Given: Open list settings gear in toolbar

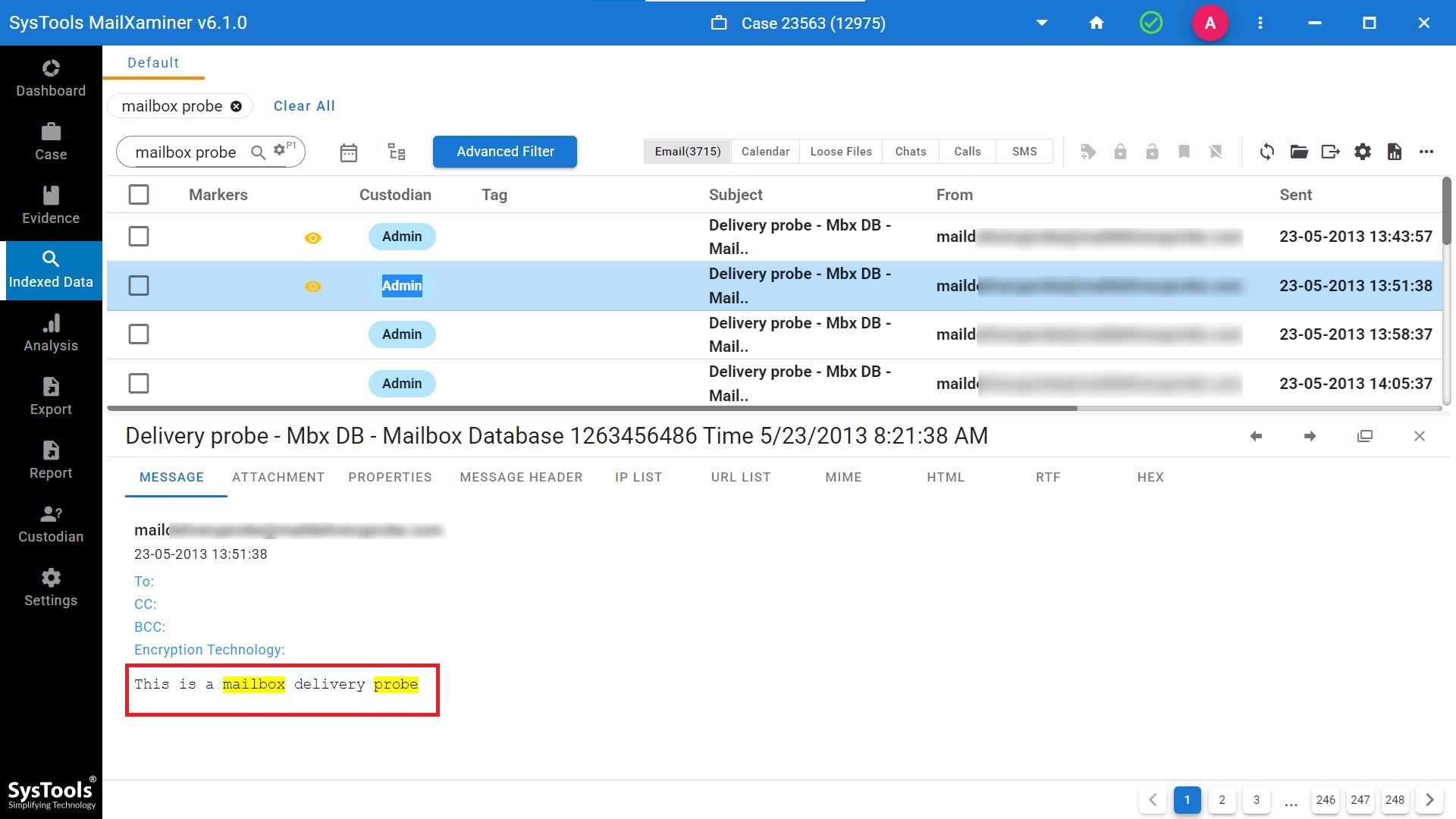Looking at the screenshot, I should pyautogui.click(x=1363, y=152).
